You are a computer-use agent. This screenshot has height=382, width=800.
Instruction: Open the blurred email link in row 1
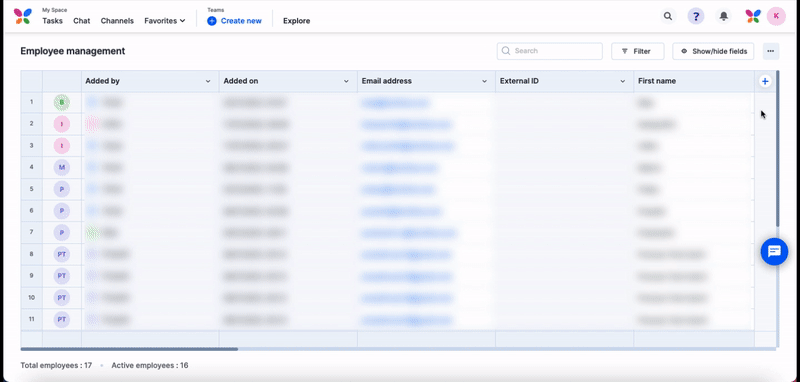tap(395, 103)
